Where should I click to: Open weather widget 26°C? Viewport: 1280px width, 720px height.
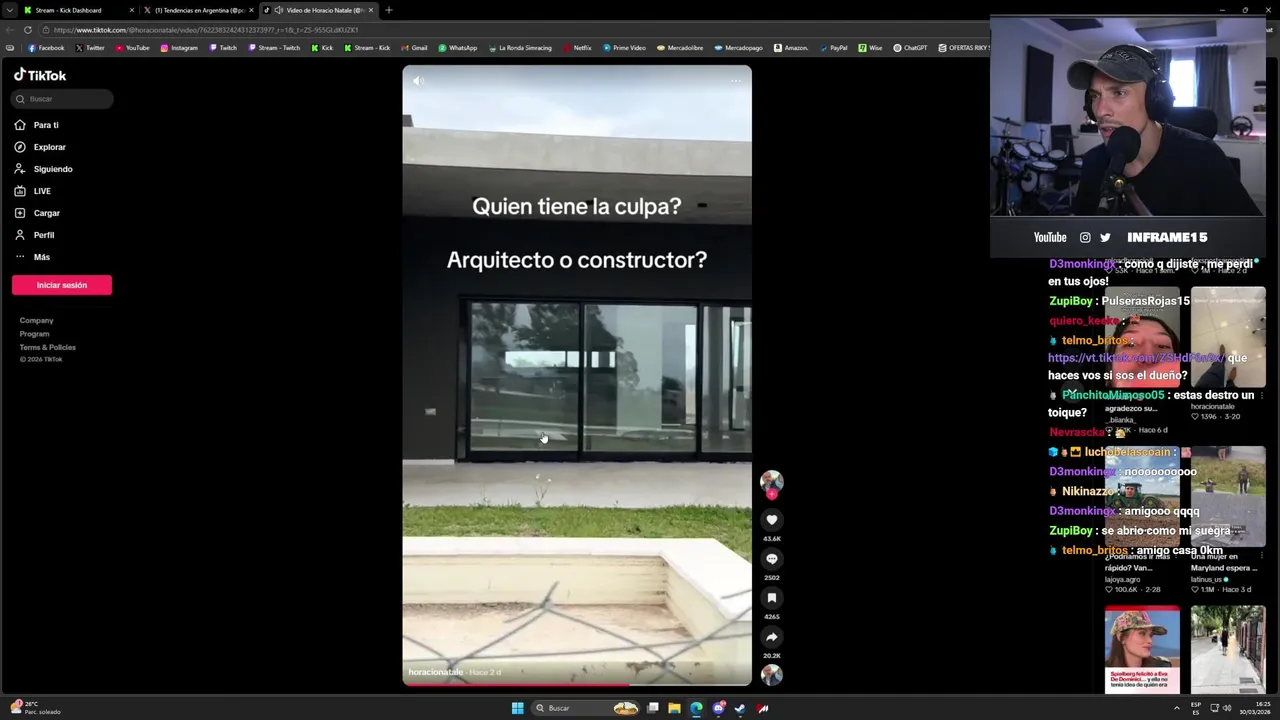pyautogui.click(x=36, y=708)
